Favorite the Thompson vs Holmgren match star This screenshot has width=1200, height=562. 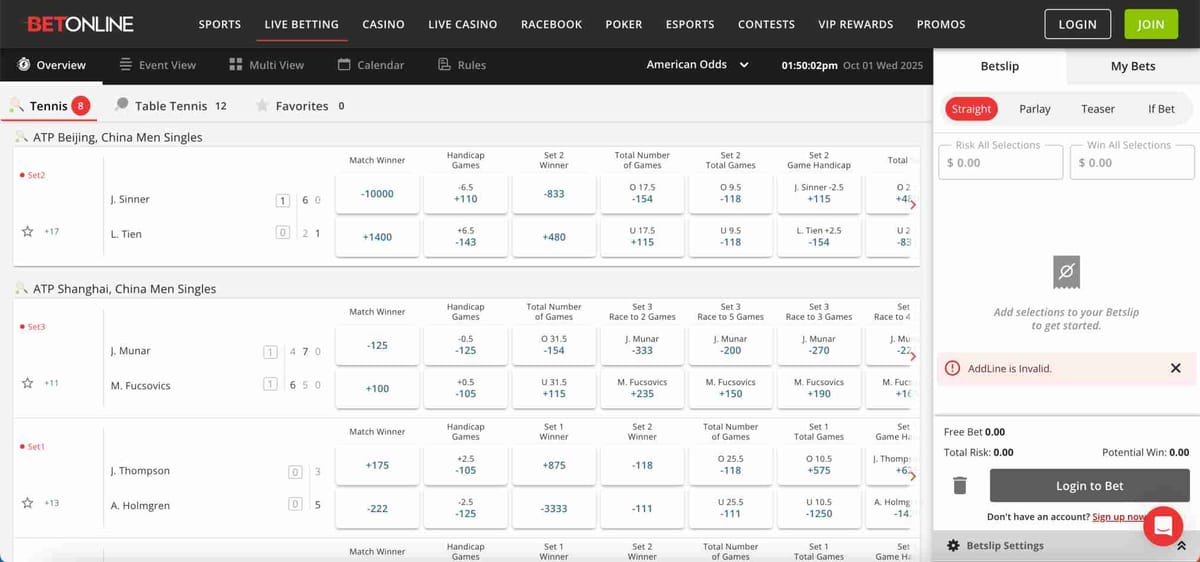point(27,503)
